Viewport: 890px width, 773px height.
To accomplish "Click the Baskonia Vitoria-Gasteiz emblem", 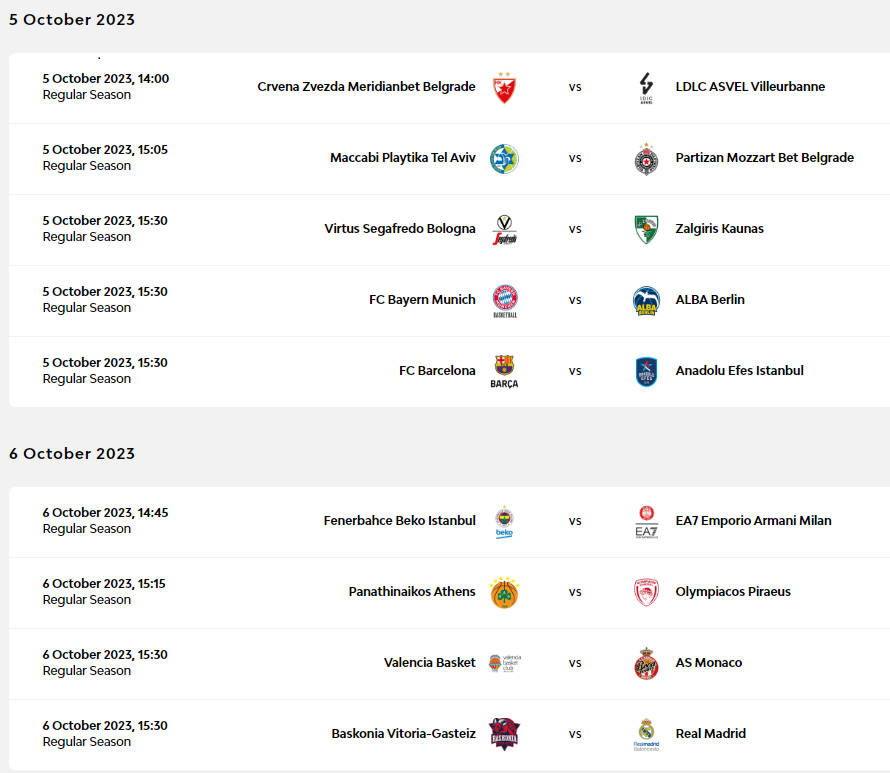I will [x=504, y=734].
